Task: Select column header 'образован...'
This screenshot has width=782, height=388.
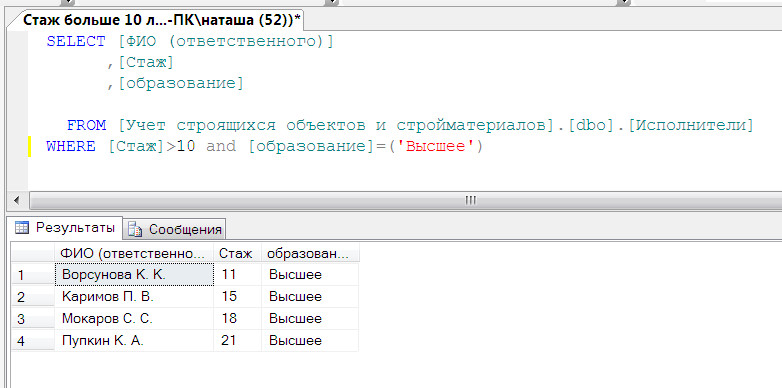Action: 310,253
